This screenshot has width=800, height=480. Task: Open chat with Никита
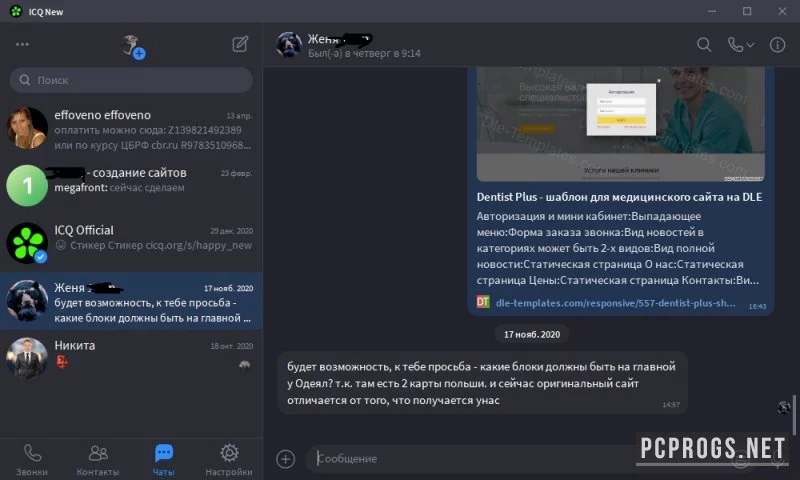pos(131,358)
